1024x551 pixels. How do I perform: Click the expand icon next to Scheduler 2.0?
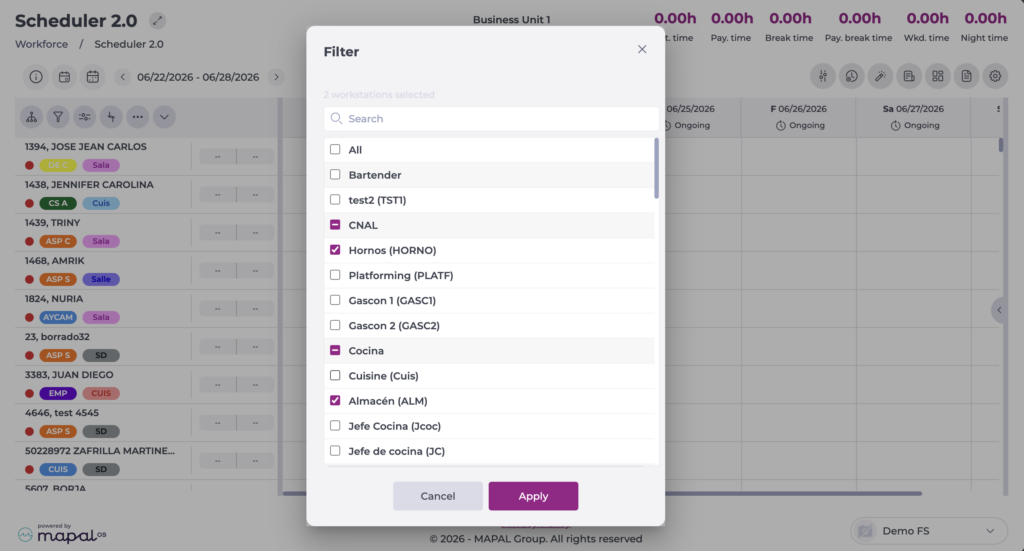click(x=157, y=21)
